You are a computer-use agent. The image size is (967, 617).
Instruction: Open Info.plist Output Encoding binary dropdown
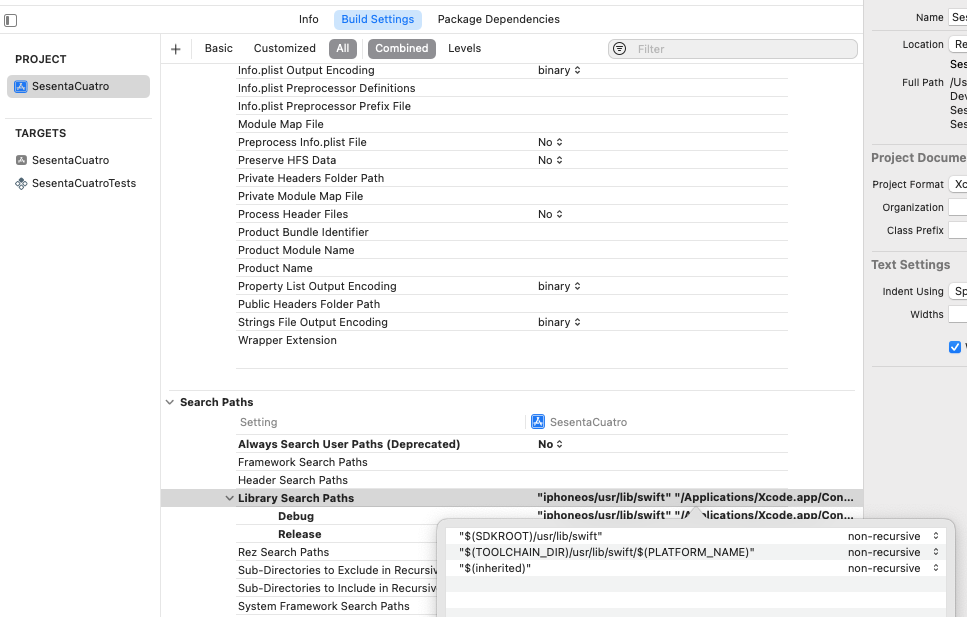click(559, 70)
